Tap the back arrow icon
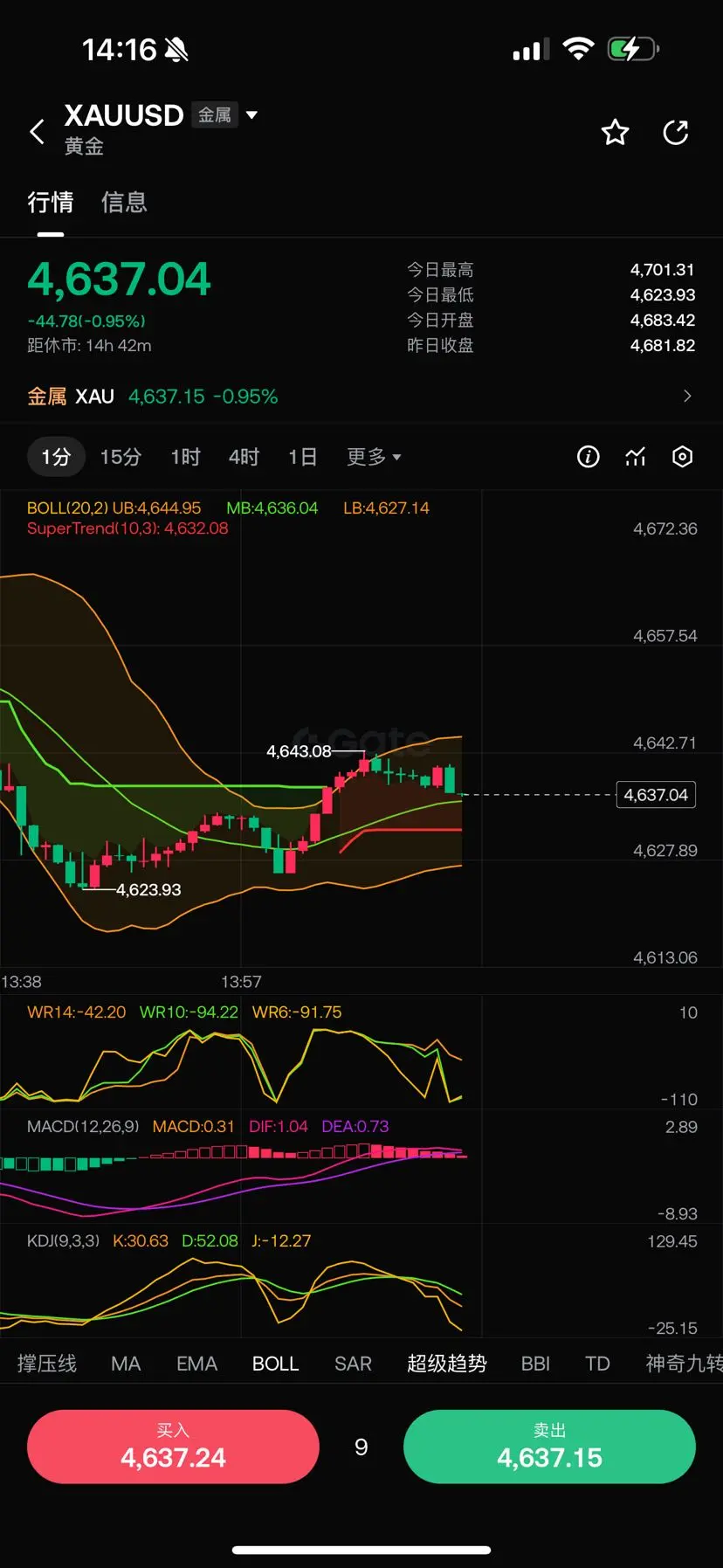This screenshot has width=723, height=1568. coord(37,132)
